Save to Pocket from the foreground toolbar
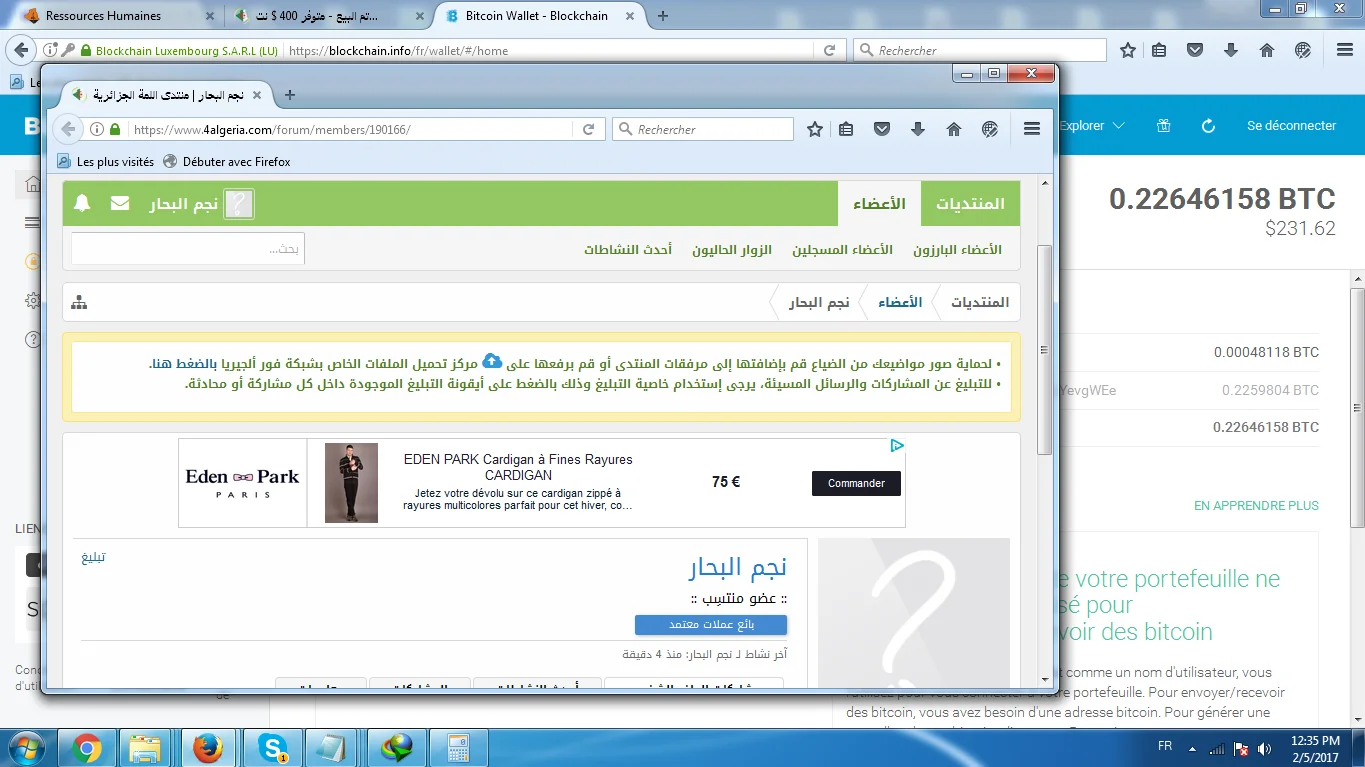Screen dimensions: 1365x767 tap(882, 129)
